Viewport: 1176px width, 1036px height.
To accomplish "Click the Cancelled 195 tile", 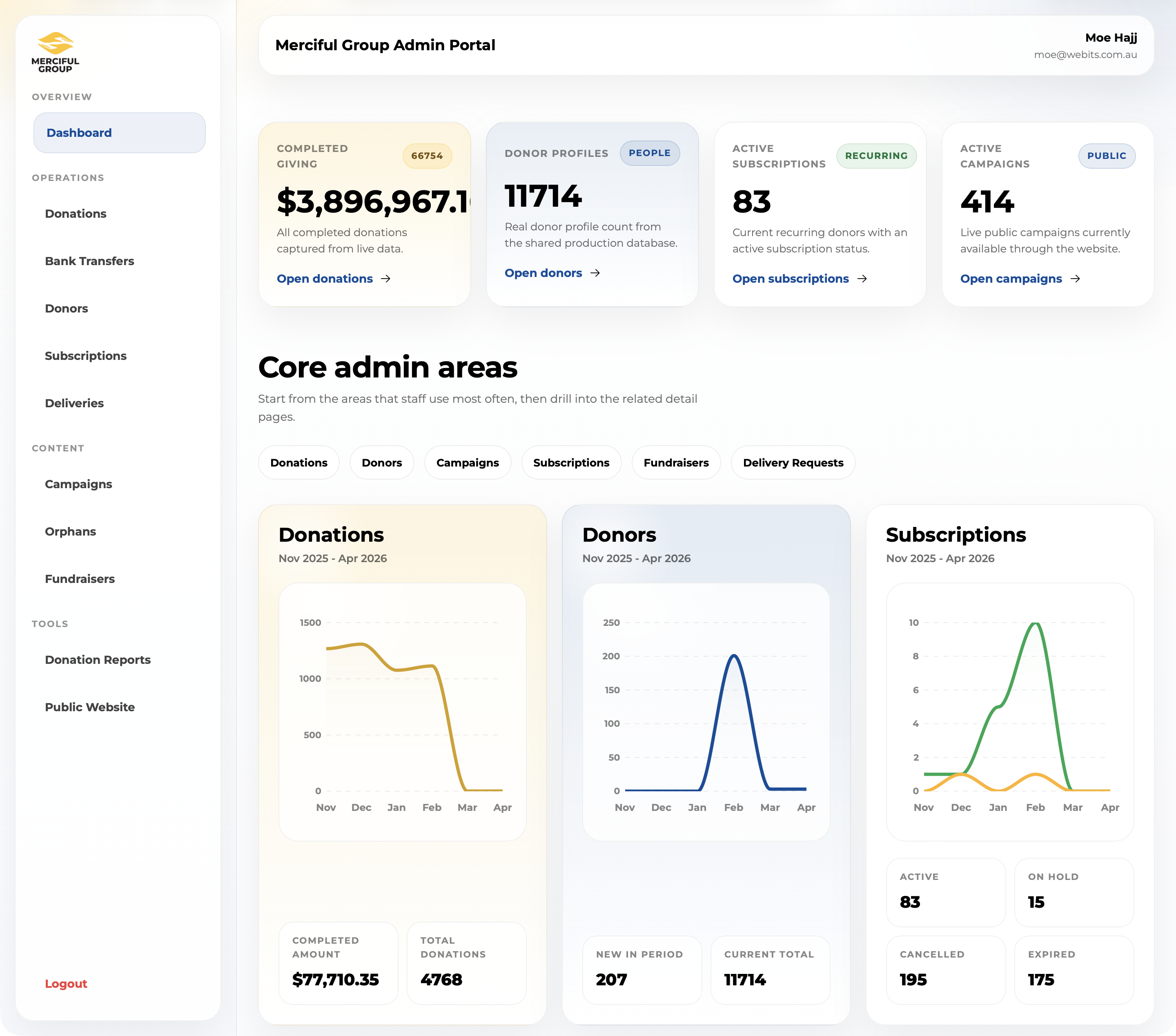I will point(946,970).
